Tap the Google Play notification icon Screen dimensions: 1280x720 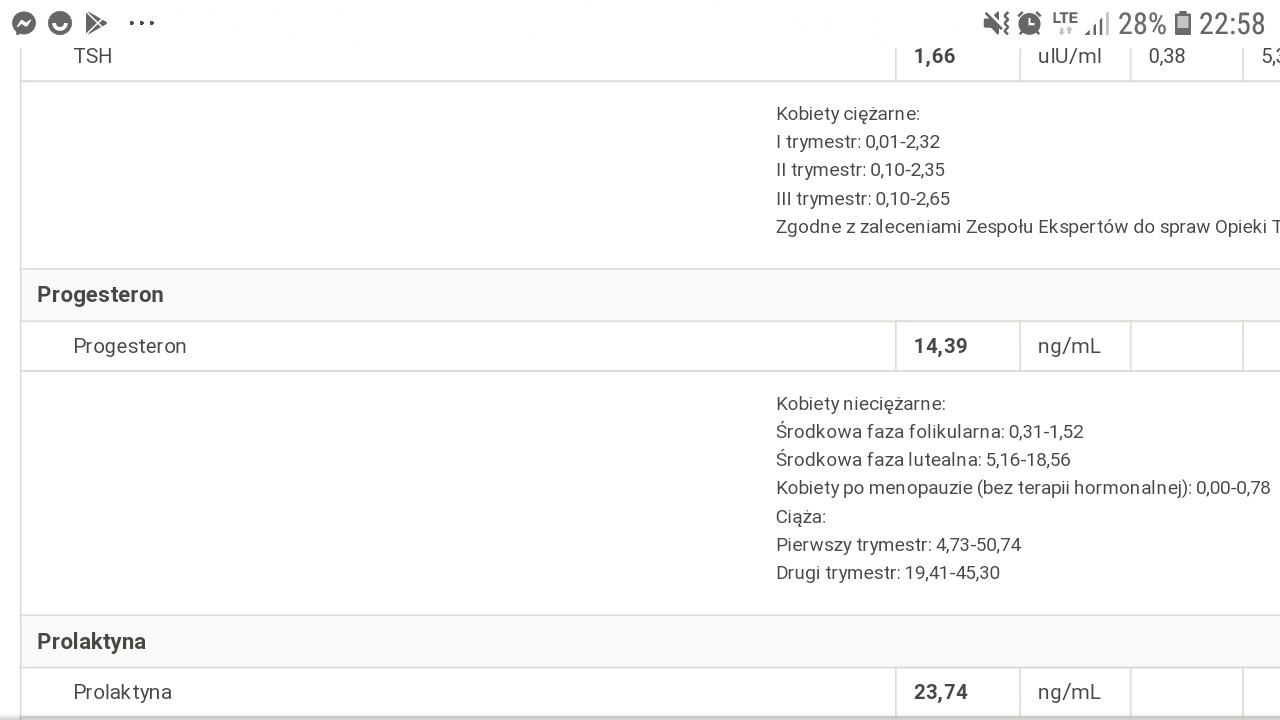click(96, 23)
